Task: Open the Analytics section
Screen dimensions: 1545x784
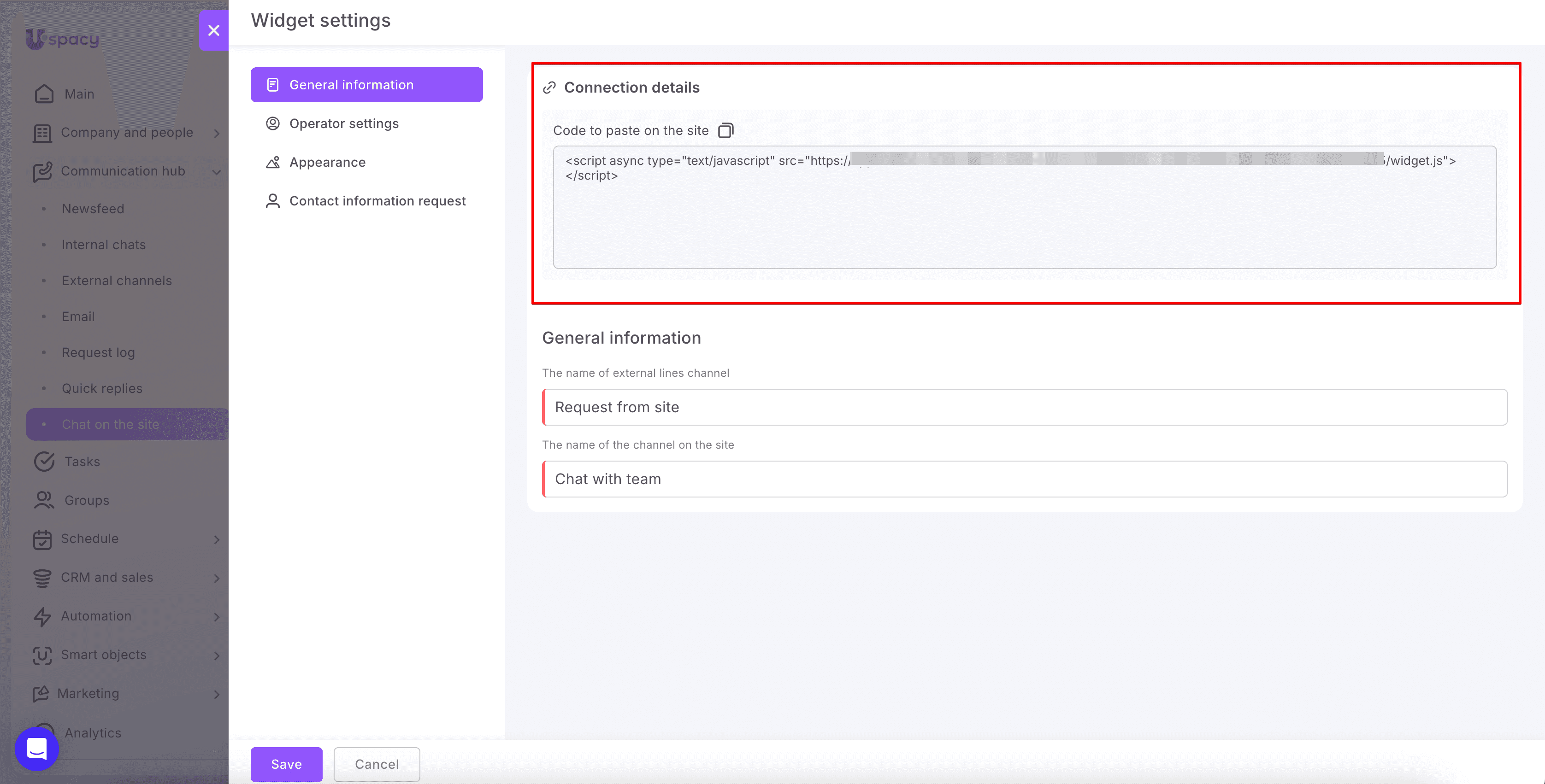Action: click(x=93, y=733)
